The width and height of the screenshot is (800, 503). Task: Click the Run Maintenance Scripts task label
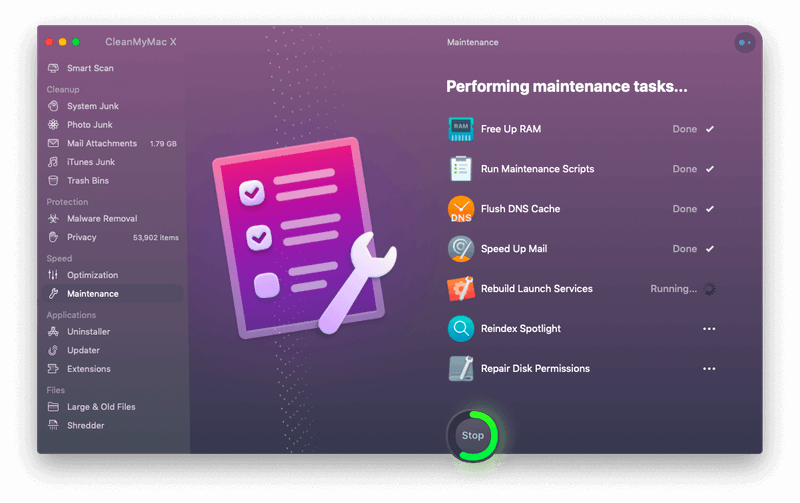(x=537, y=169)
